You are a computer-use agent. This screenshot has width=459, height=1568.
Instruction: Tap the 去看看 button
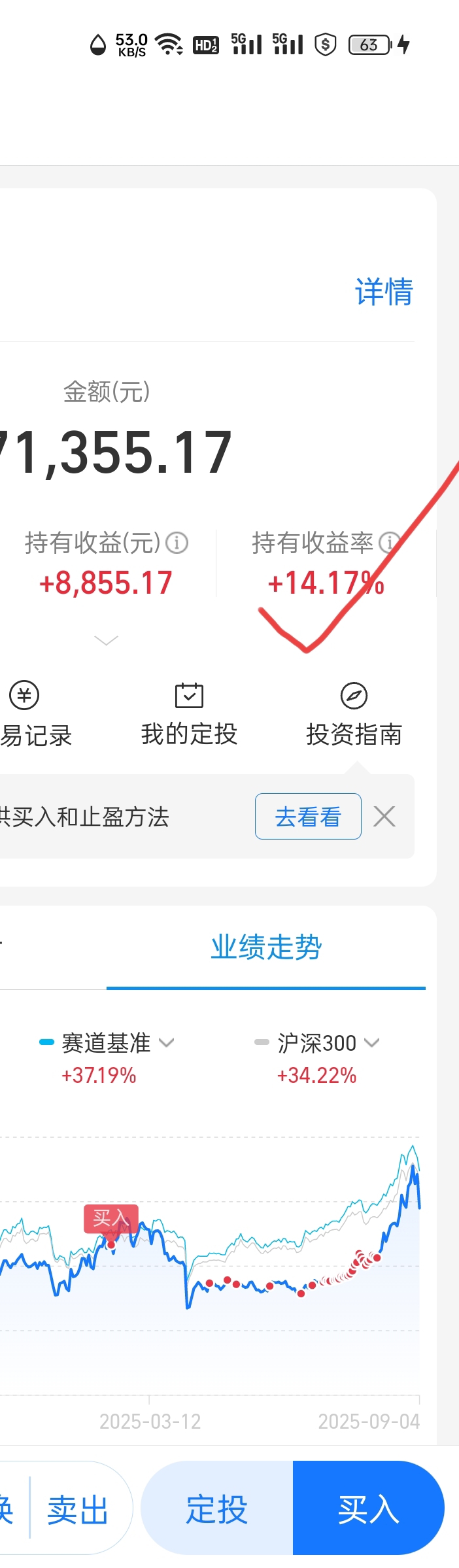pyautogui.click(x=308, y=816)
